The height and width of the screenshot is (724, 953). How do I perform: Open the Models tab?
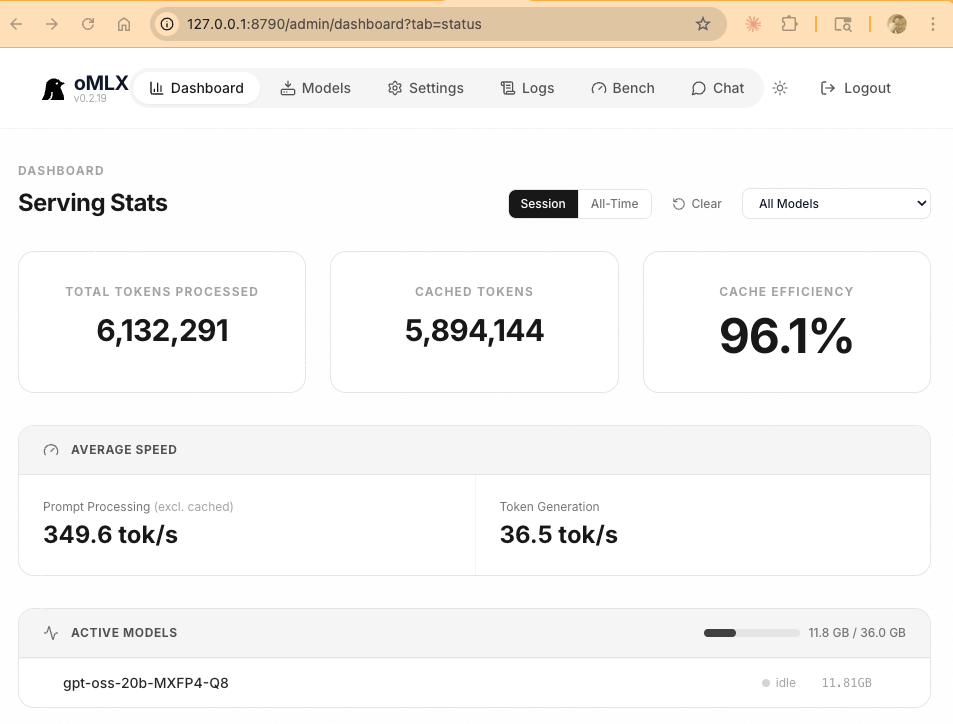point(315,88)
